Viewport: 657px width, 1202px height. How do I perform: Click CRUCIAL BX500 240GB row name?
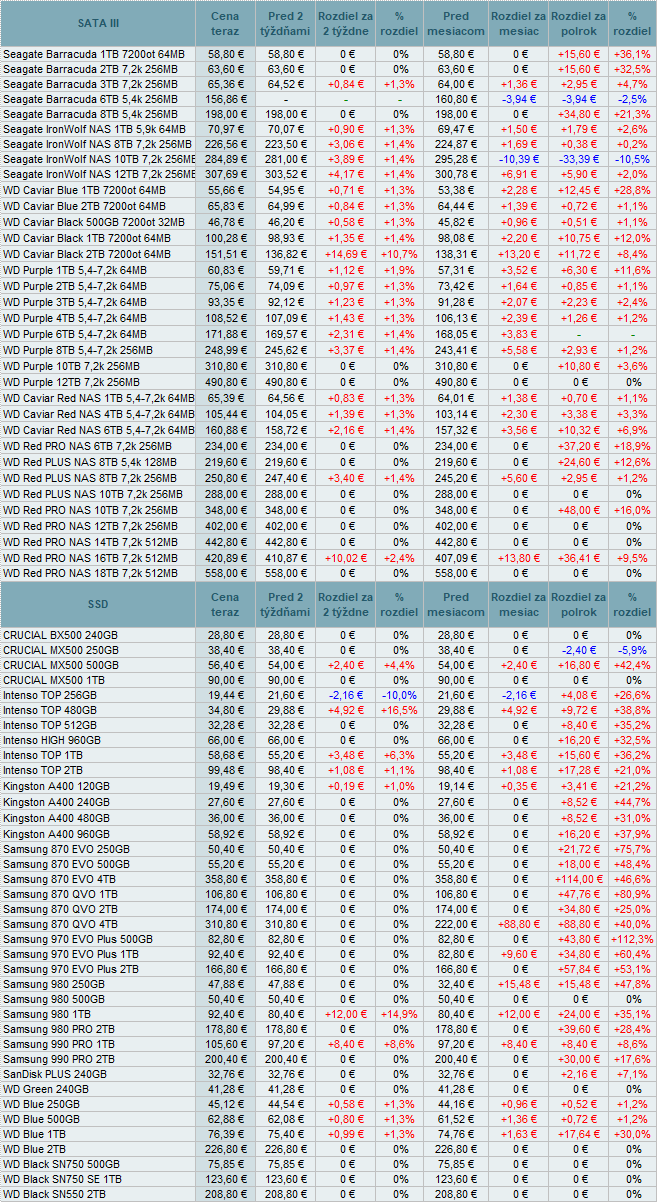60,635
